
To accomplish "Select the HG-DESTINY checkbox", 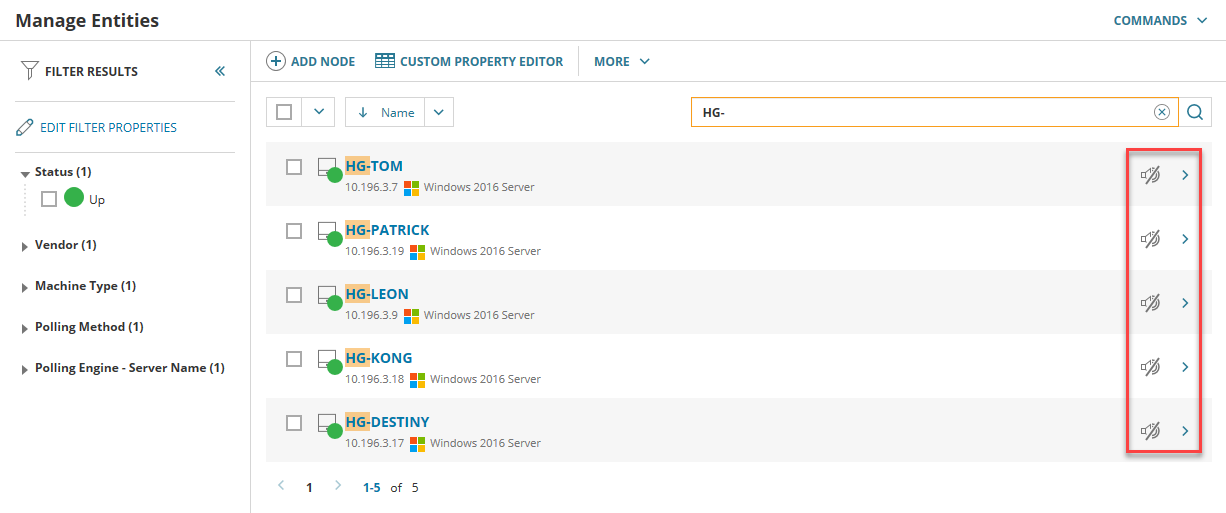I will click(294, 423).
